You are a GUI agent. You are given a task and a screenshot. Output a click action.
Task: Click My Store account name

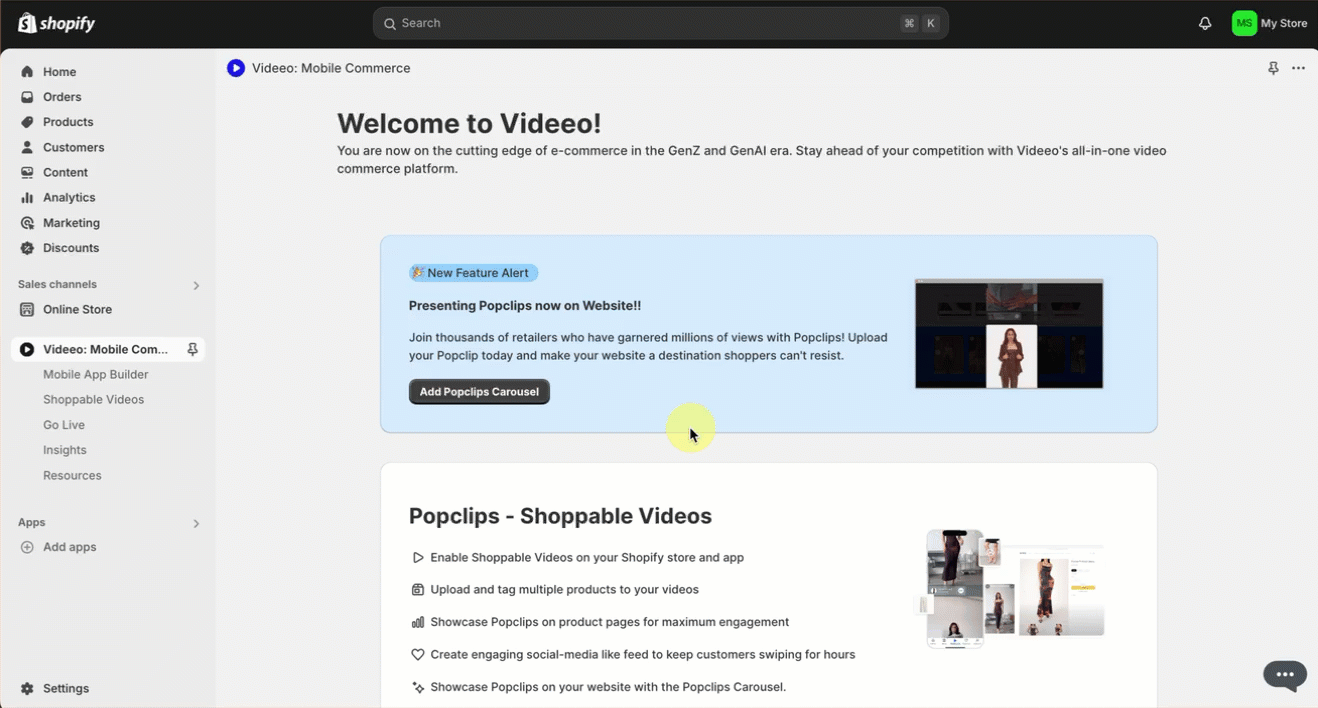coord(1284,23)
